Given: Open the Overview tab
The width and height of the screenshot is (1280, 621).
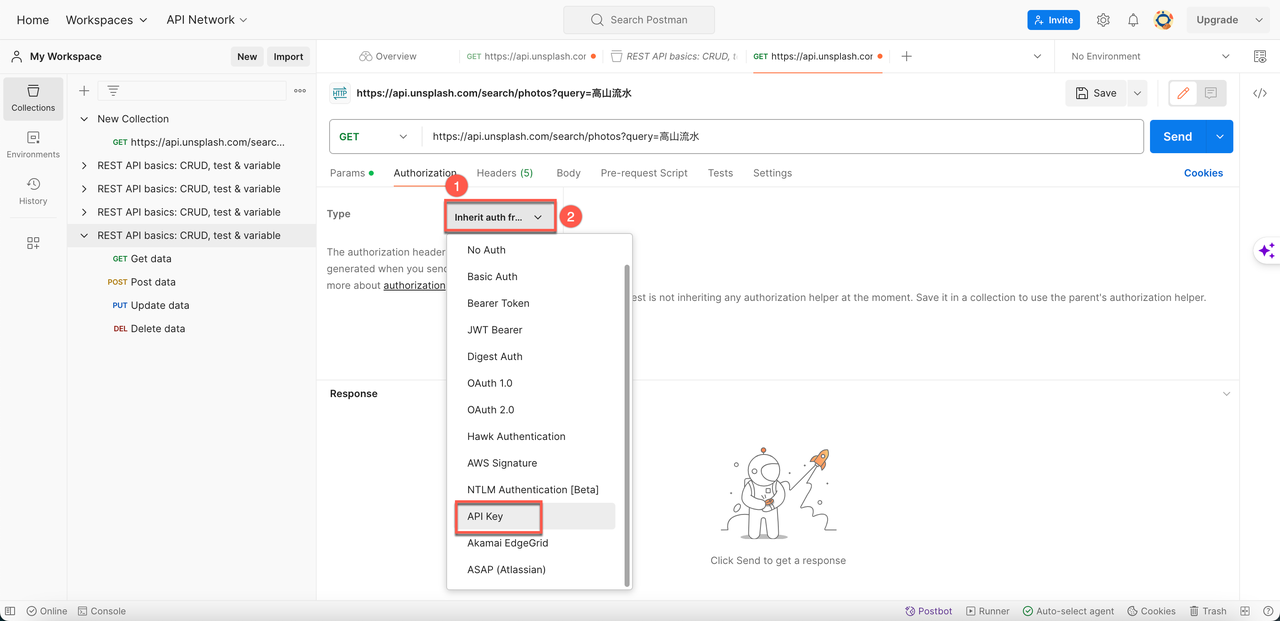Looking at the screenshot, I should [x=388, y=56].
